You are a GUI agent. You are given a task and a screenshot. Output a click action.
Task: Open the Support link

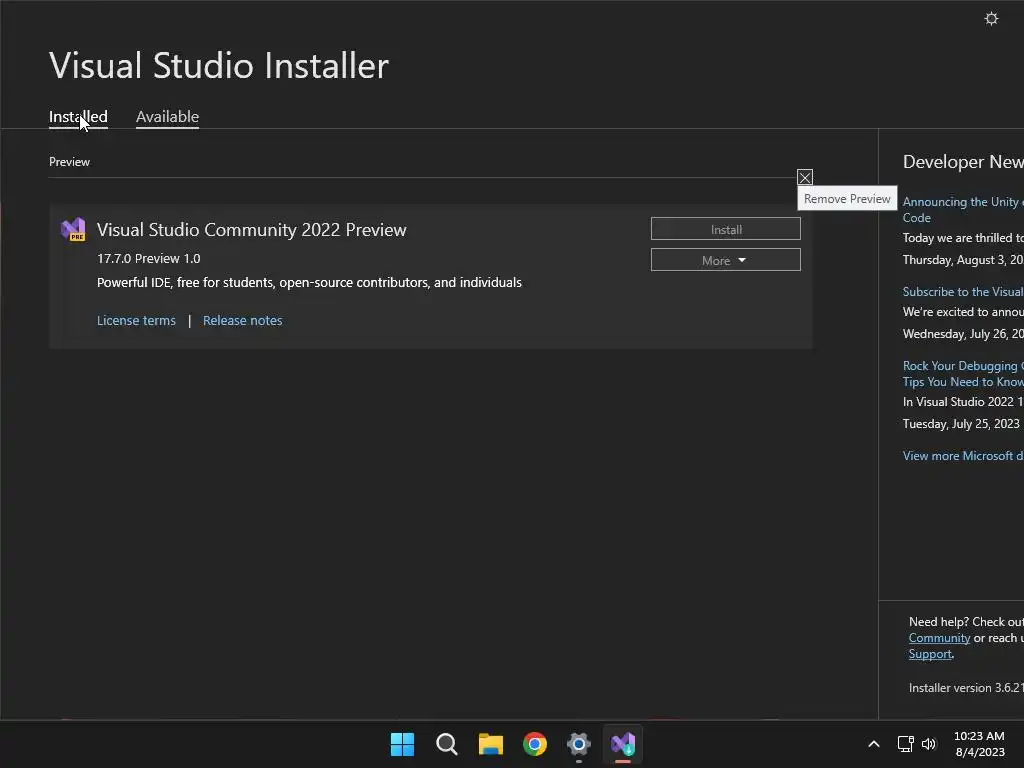tap(930, 654)
